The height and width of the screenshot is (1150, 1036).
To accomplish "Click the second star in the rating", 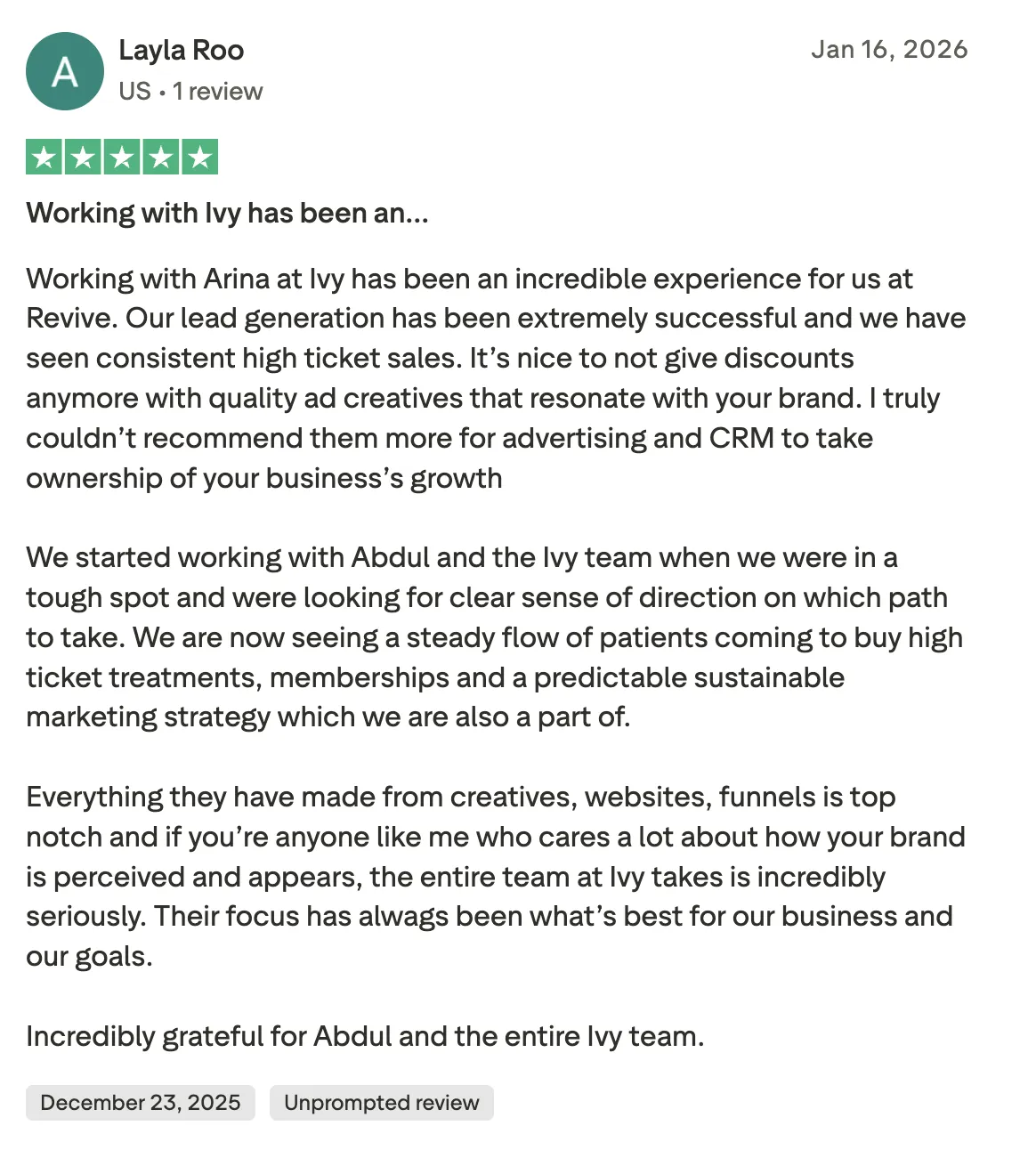I will (83, 158).
